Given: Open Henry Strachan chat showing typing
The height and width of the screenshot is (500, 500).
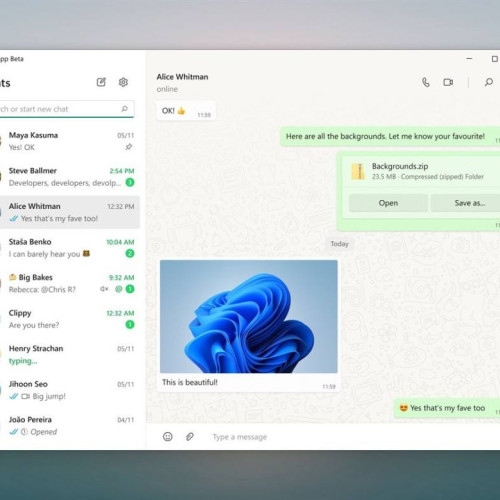Looking at the screenshot, I should point(70,354).
